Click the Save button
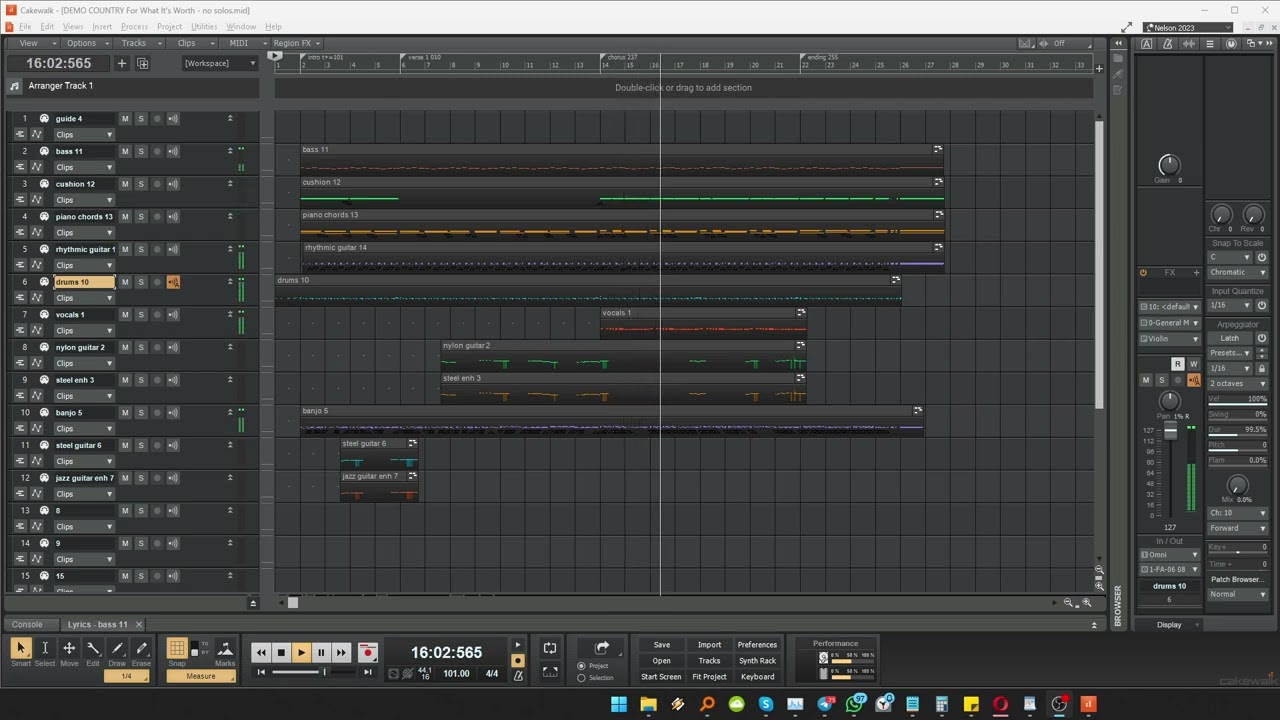This screenshot has width=1280, height=720. (662, 645)
